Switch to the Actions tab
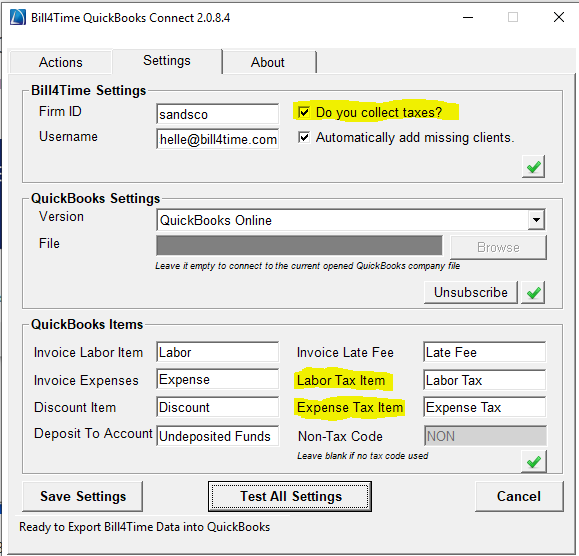The height and width of the screenshot is (556, 579). click(61, 62)
